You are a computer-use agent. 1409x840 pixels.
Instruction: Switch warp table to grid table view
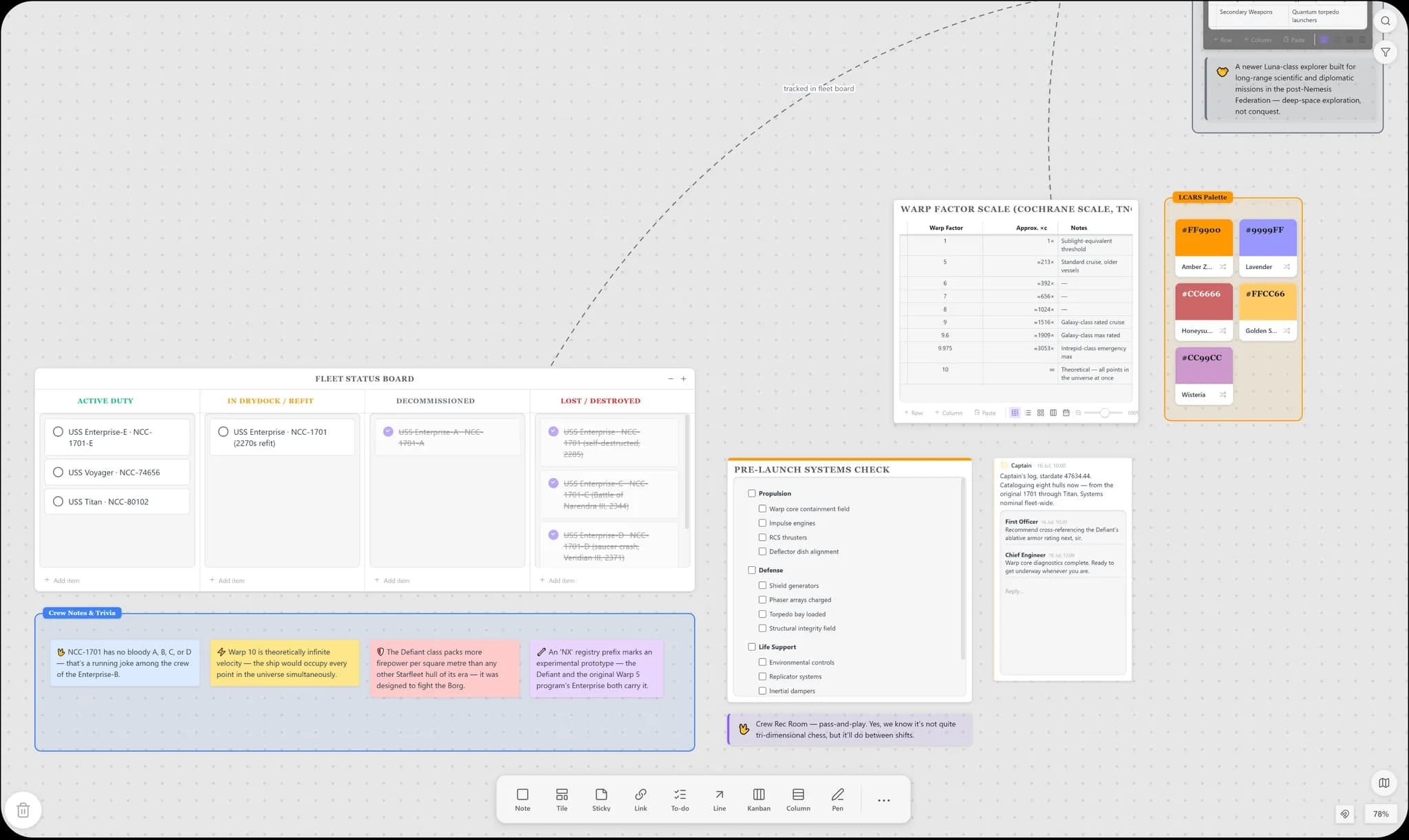click(x=1015, y=413)
